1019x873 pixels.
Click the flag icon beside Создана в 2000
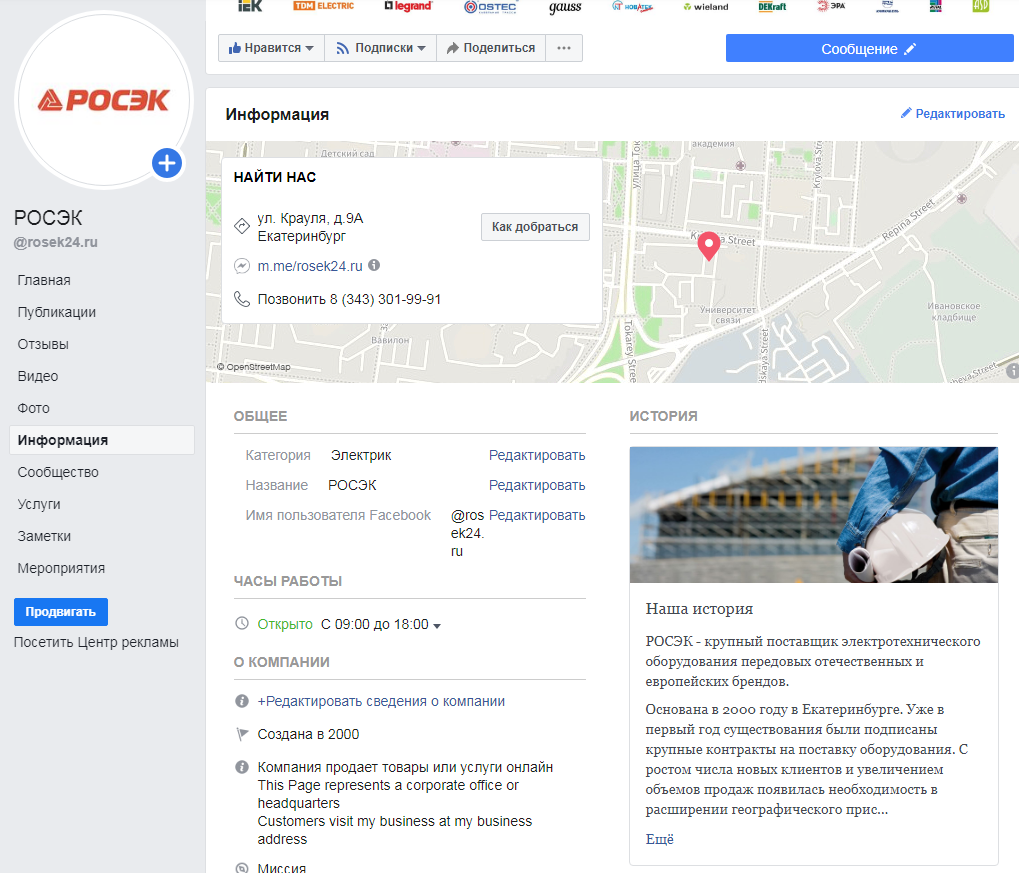coord(242,734)
